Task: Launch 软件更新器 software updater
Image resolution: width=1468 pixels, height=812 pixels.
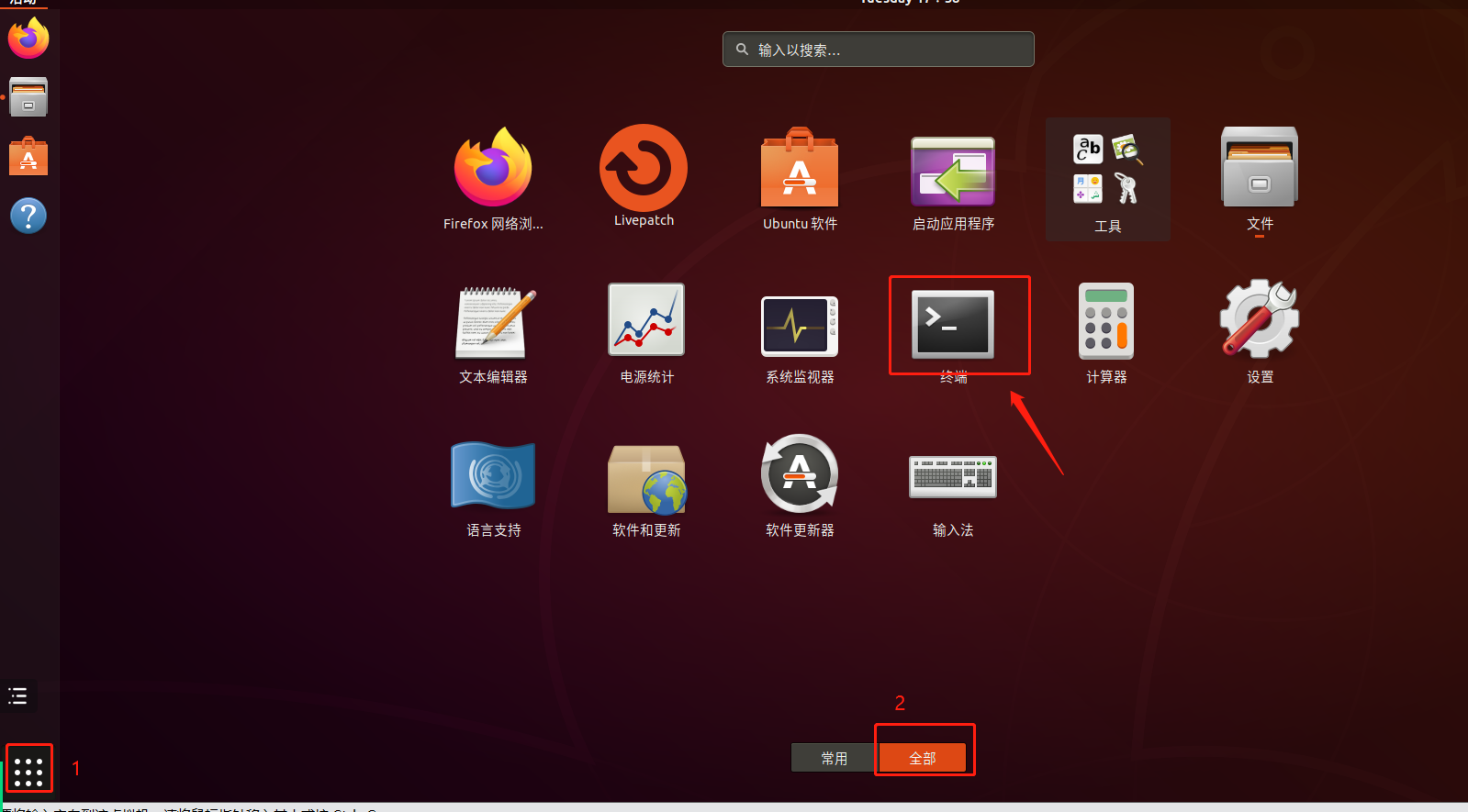Action: 800,473
